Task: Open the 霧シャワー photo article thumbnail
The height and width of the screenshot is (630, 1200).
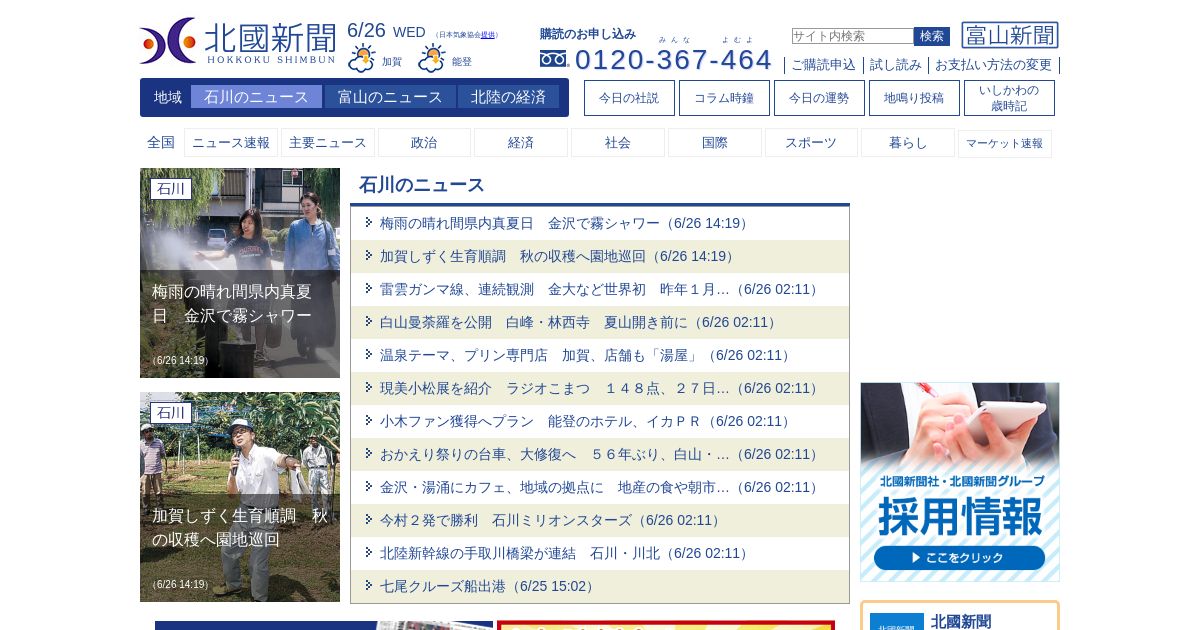Action: tap(240, 273)
